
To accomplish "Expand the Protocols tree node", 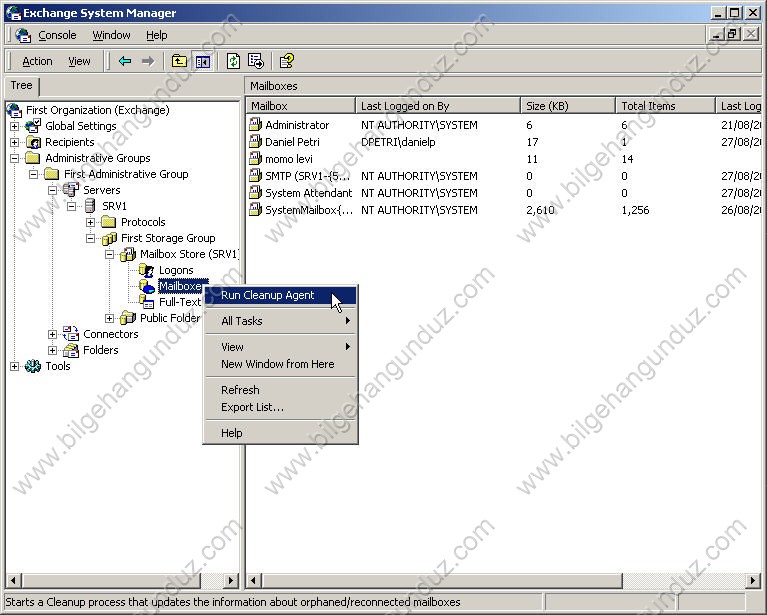I will pyautogui.click(x=91, y=222).
